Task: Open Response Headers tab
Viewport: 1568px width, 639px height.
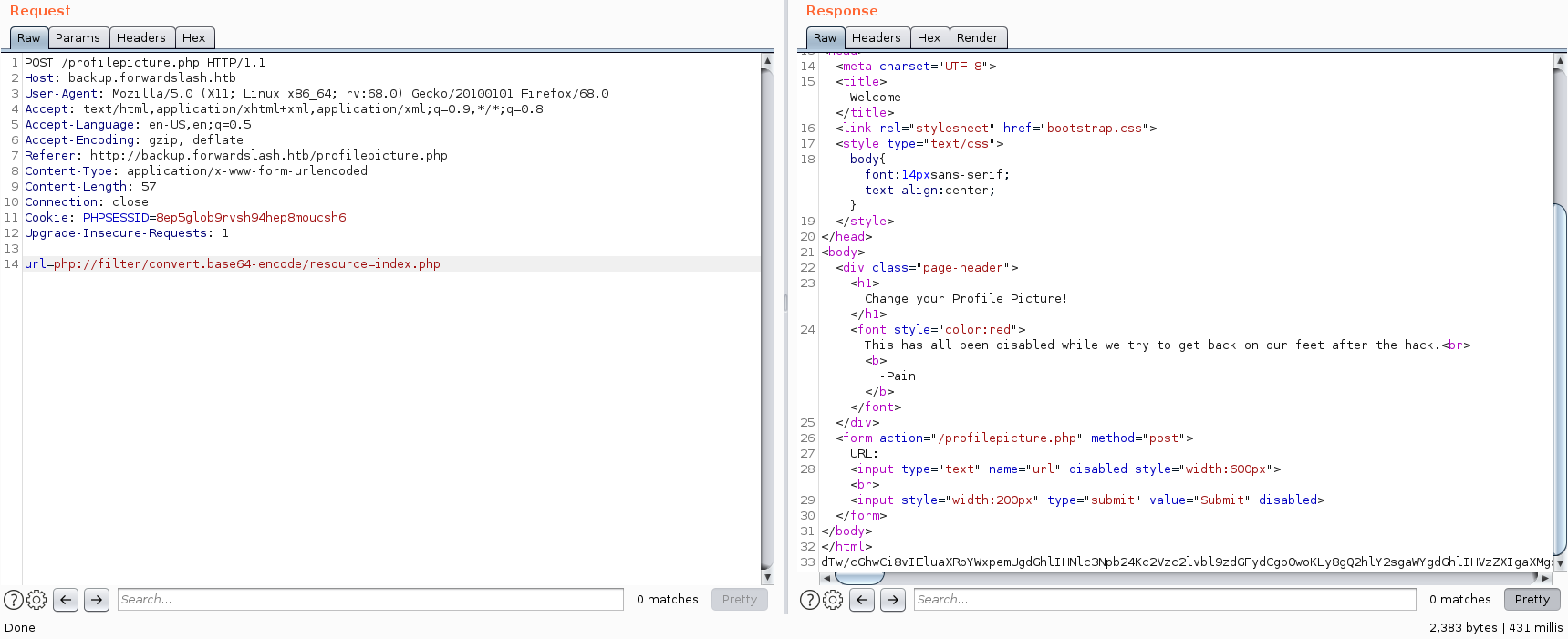Action: point(877,38)
